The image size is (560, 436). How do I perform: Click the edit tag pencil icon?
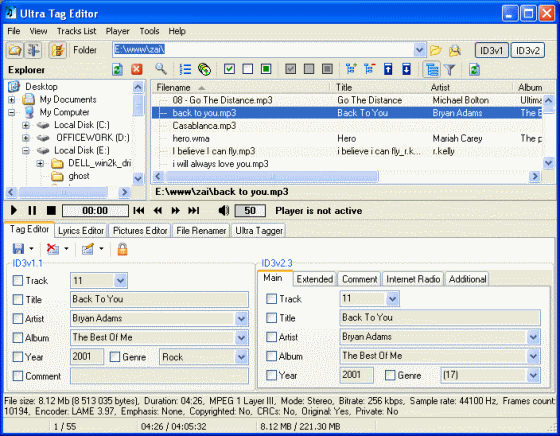click(x=88, y=249)
